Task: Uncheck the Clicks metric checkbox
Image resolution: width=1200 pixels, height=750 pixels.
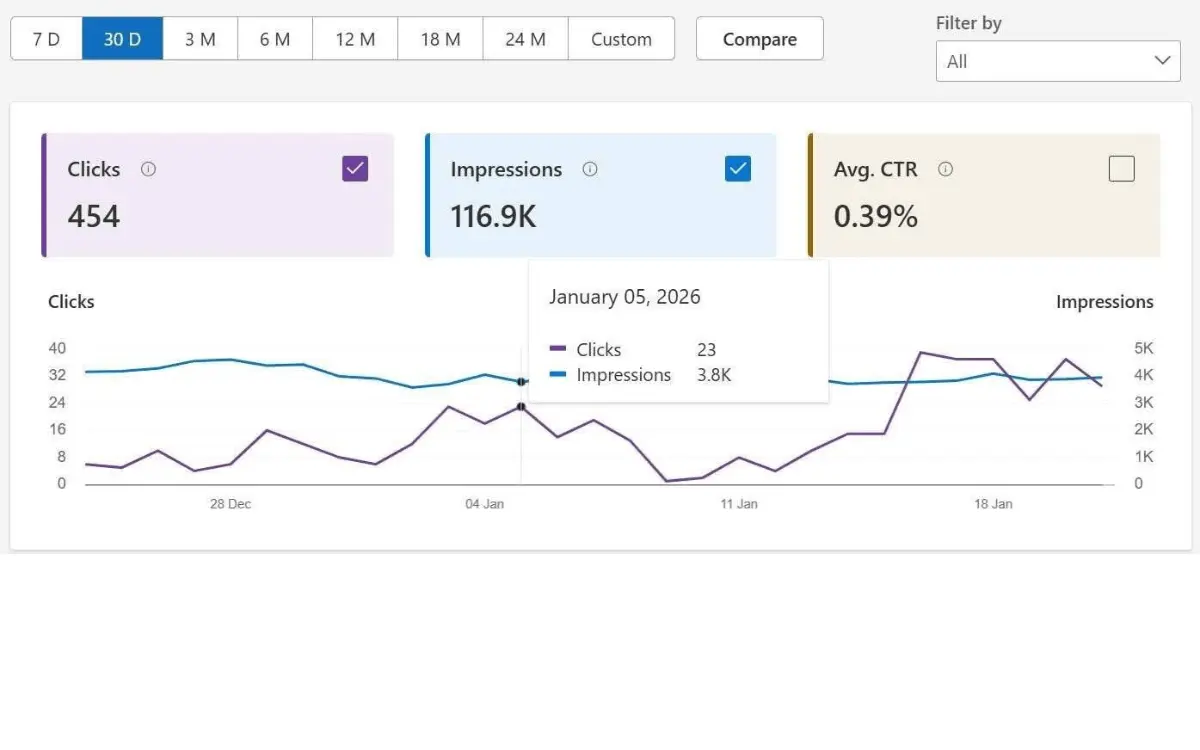Action: click(x=355, y=168)
